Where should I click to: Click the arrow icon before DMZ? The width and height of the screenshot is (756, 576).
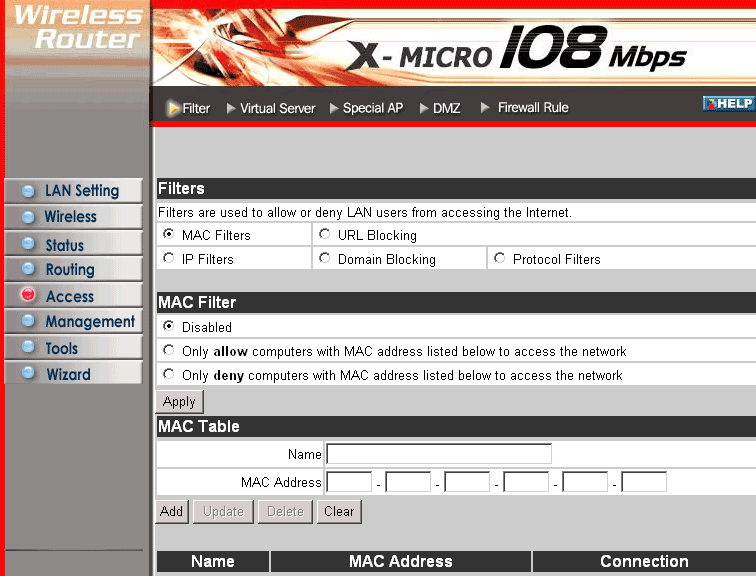424,108
